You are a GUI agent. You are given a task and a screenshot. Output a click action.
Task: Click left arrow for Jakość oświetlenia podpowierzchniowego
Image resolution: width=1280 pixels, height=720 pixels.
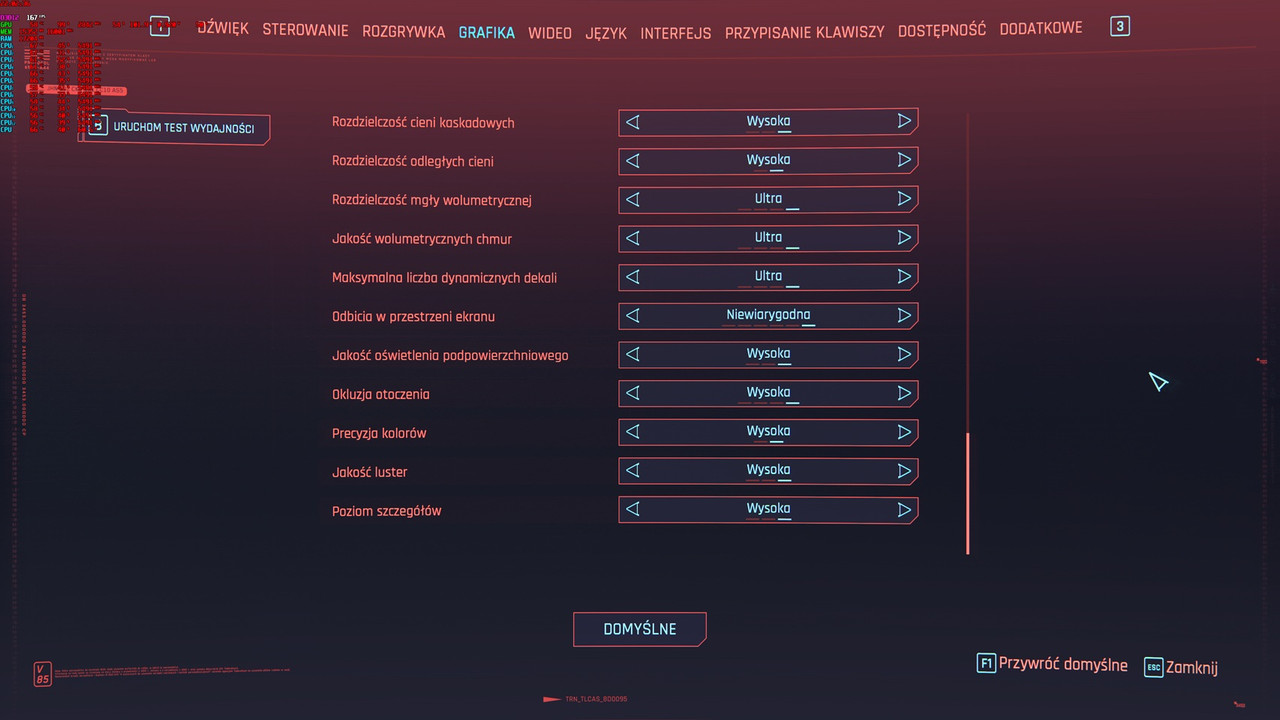(x=632, y=355)
